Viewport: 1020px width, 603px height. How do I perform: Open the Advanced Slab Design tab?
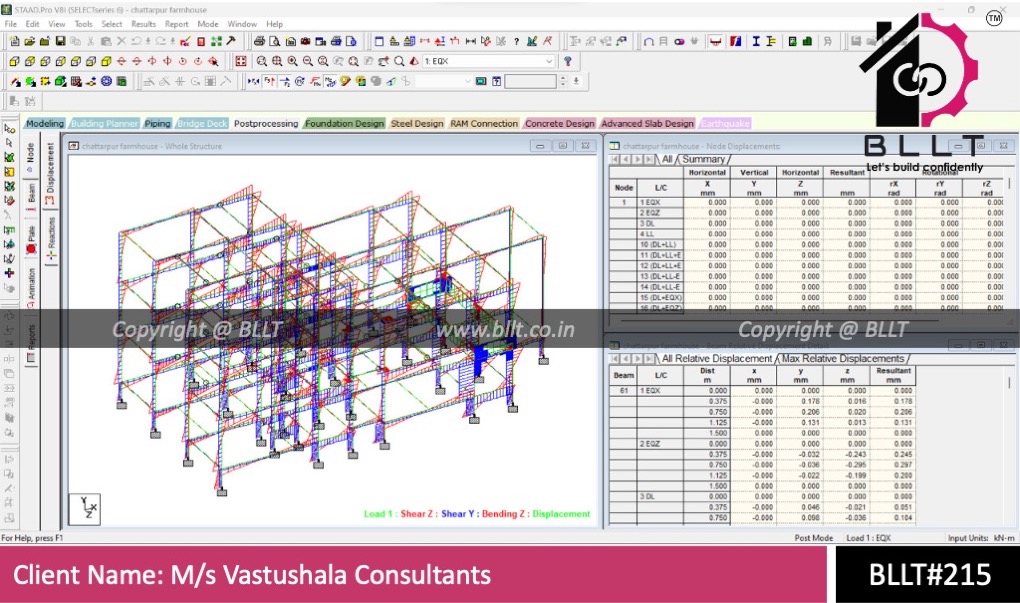(647, 124)
